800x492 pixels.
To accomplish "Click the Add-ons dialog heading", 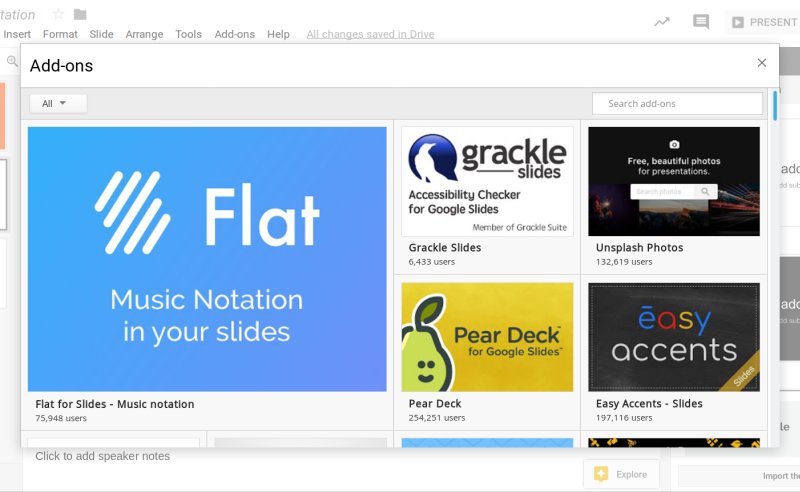I will coord(61,66).
